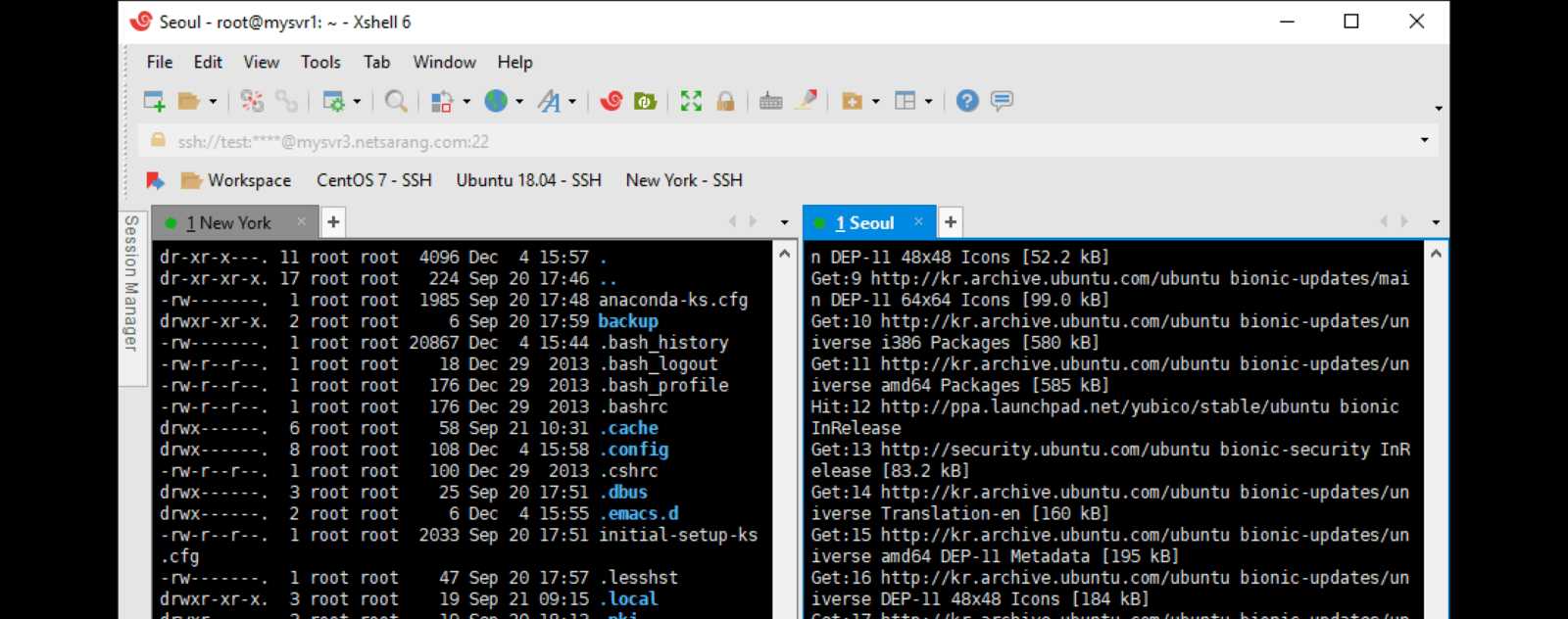Open the View menu
This screenshot has height=619, width=1568.
262,62
